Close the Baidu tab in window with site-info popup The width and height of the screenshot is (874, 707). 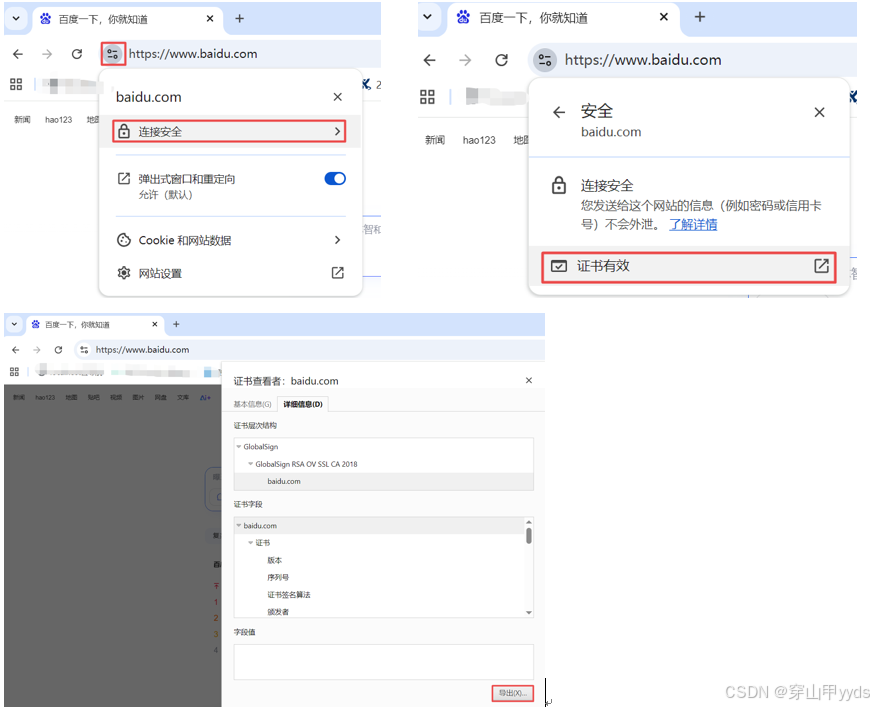point(210,18)
